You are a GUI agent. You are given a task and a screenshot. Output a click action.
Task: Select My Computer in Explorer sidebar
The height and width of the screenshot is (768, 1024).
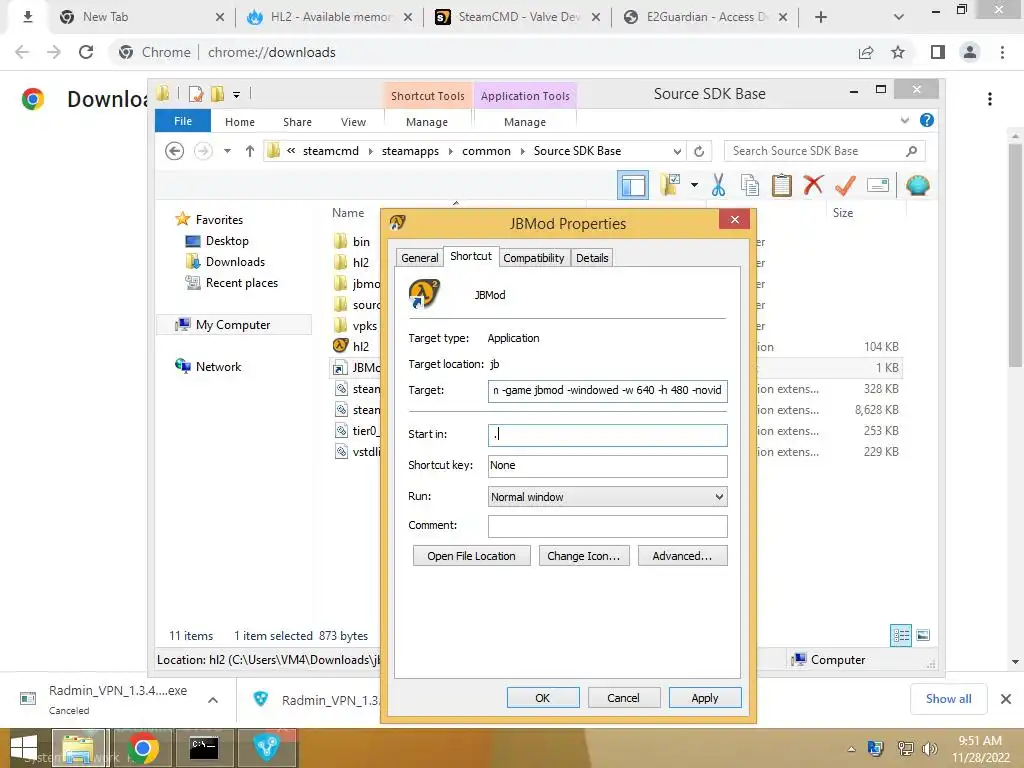point(232,325)
